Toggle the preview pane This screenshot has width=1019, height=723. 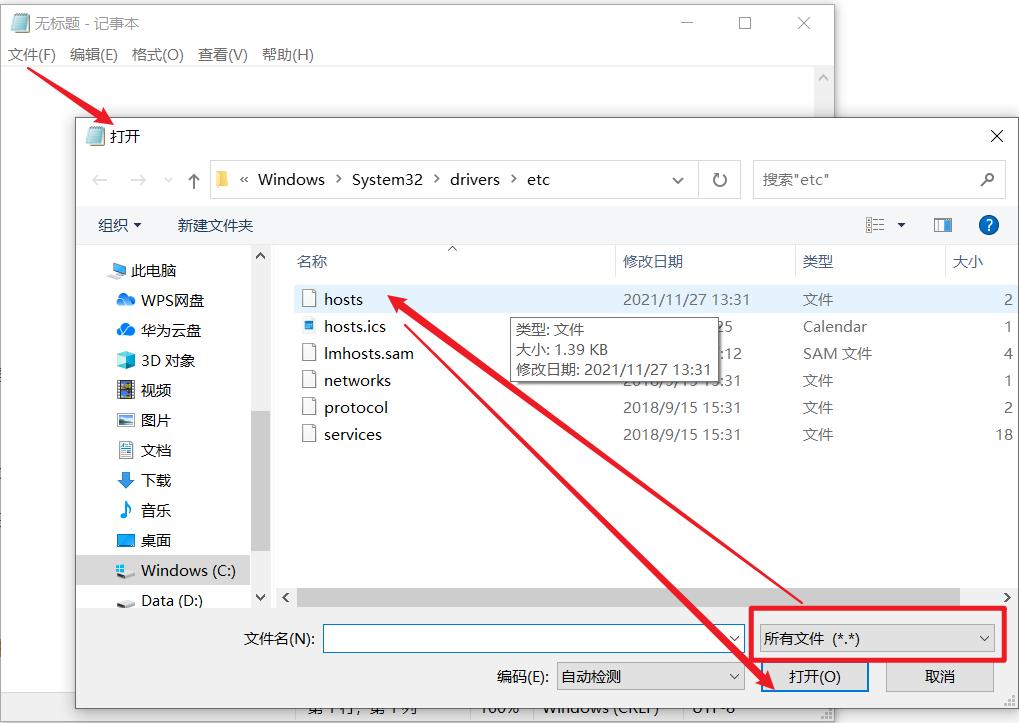point(942,224)
